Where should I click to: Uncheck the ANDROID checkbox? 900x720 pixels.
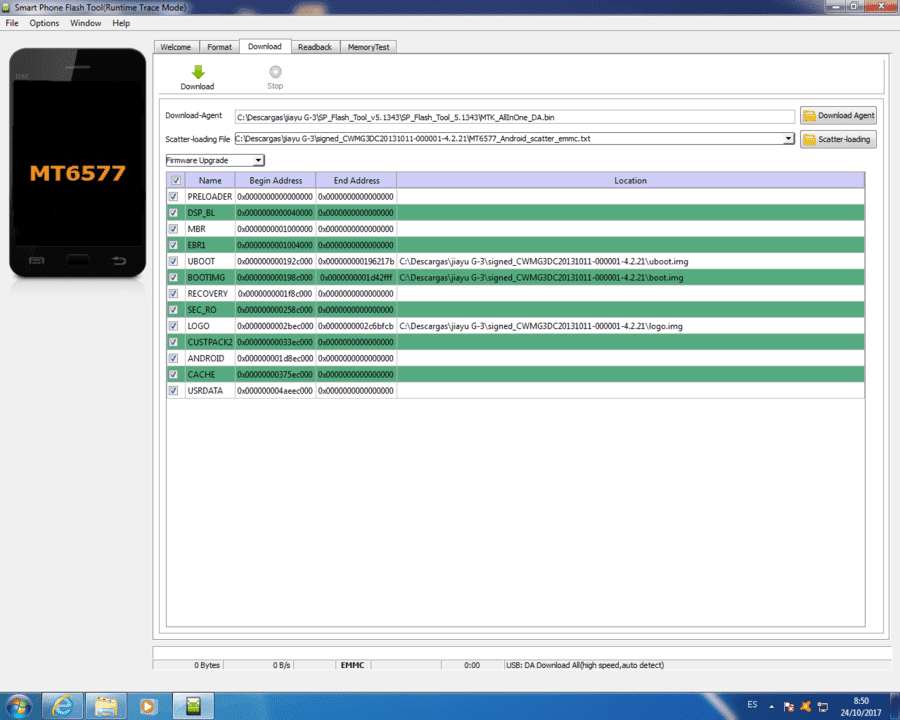[173, 358]
